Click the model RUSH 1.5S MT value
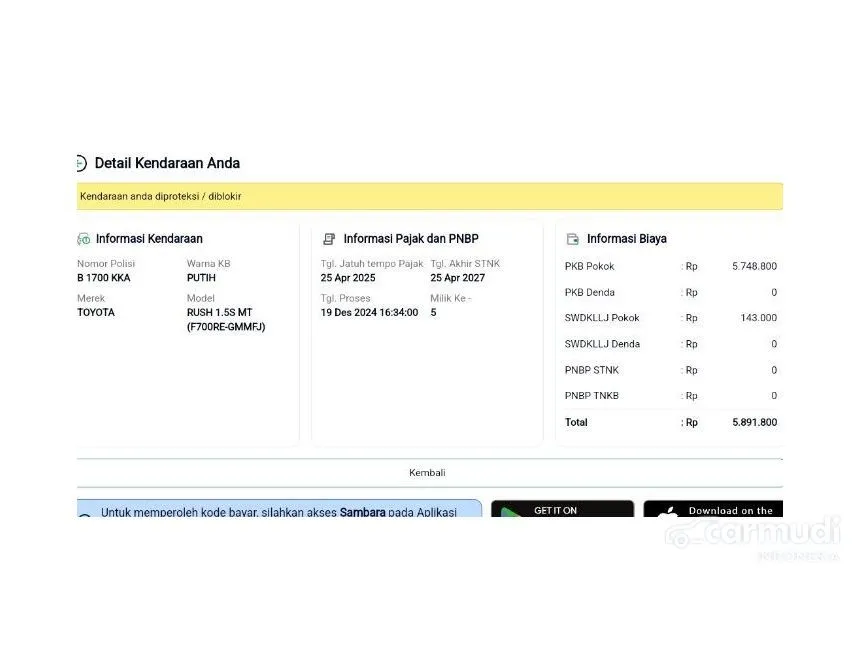Screen dimensions: 860x645 pyautogui.click(x=219, y=312)
